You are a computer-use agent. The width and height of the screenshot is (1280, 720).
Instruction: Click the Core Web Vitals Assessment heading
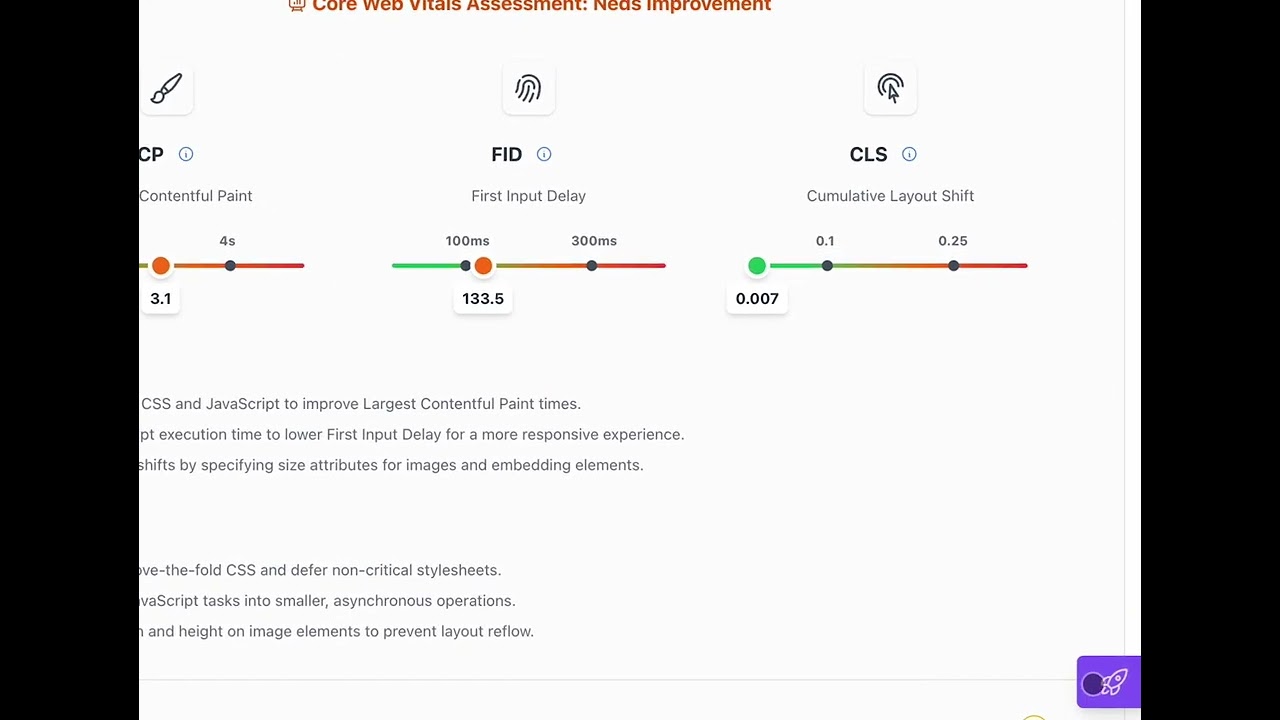click(529, 6)
